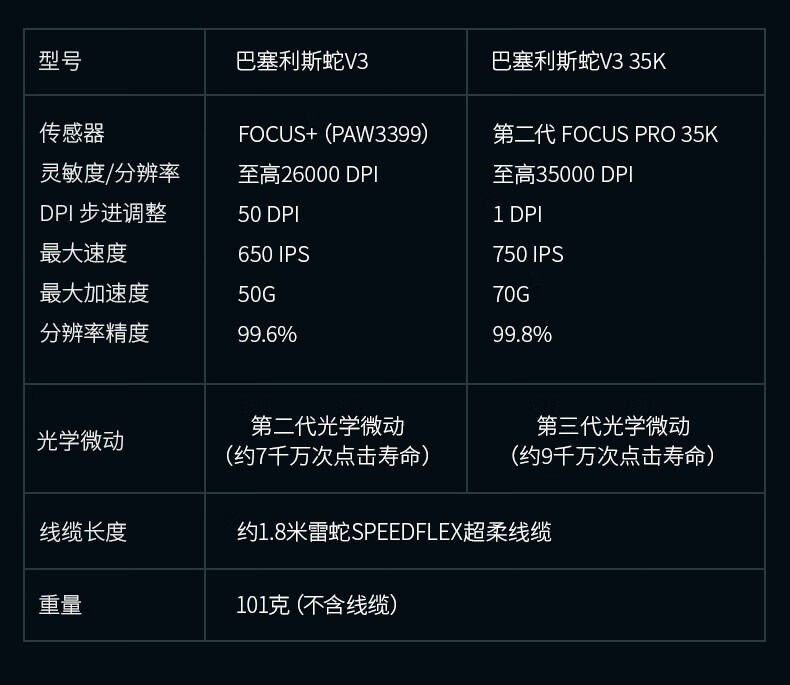Click the 650 IPS max speed value
Screen dimensions: 790x685
coord(274,254)
